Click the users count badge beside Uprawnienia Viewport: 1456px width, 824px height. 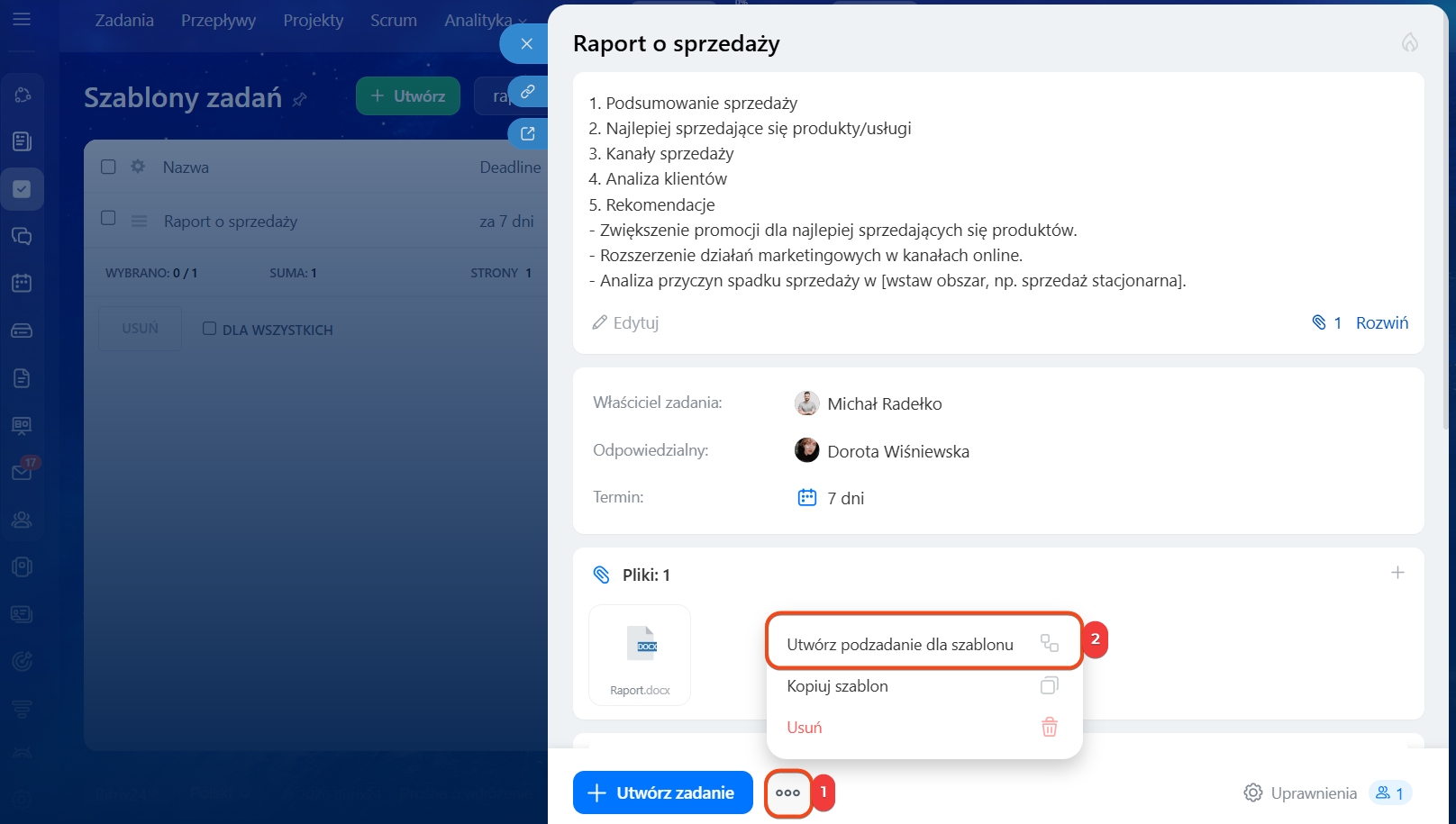pos(1390,792)
